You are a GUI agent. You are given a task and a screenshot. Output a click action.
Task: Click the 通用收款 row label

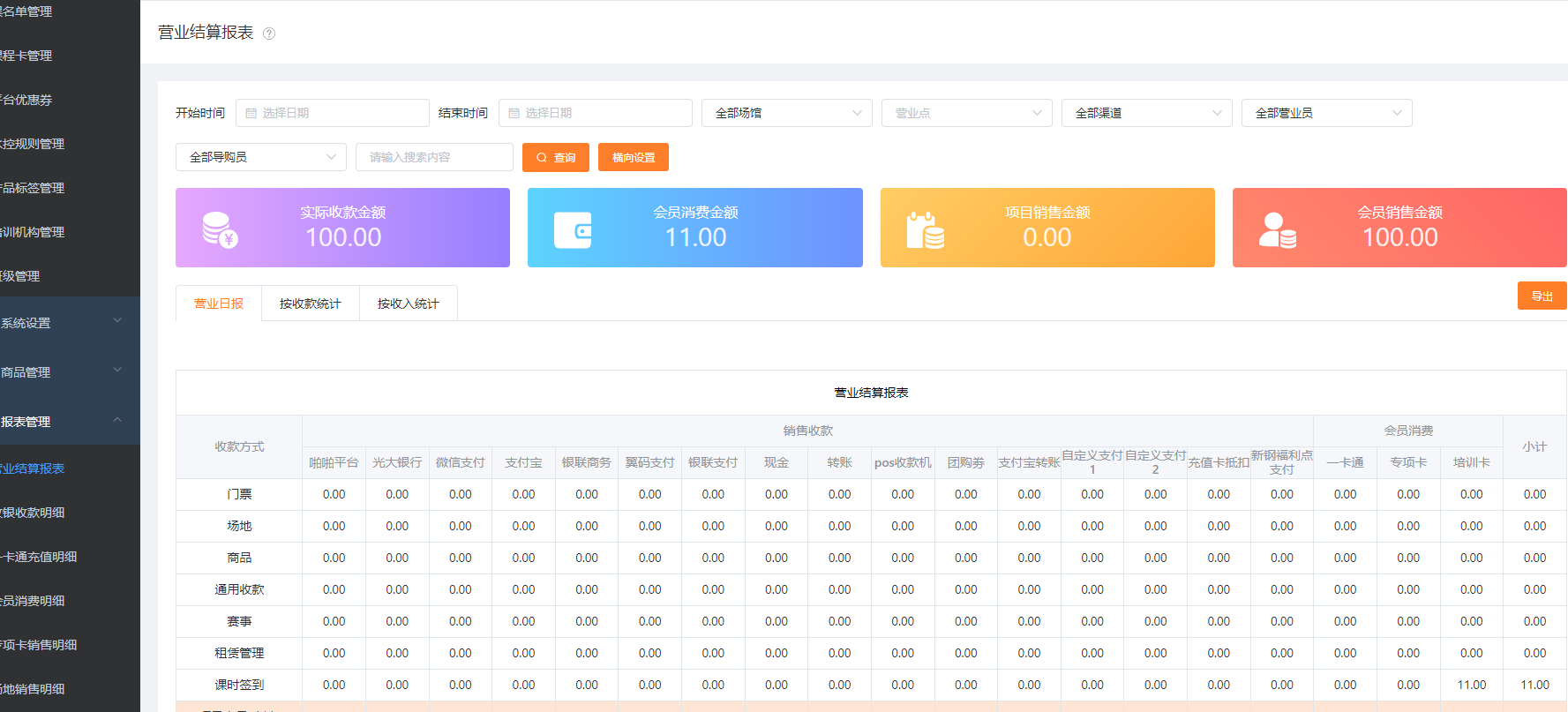click(x=239, y=589)
